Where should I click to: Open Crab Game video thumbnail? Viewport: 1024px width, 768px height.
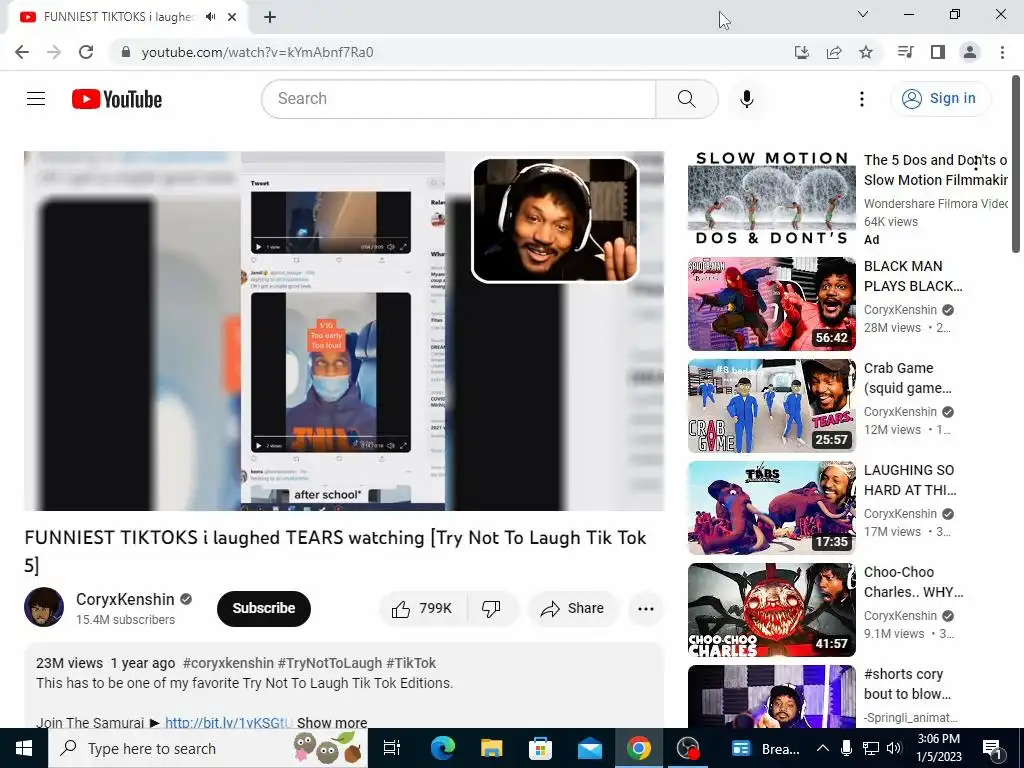pyautogui.click(x=771, y=406)
